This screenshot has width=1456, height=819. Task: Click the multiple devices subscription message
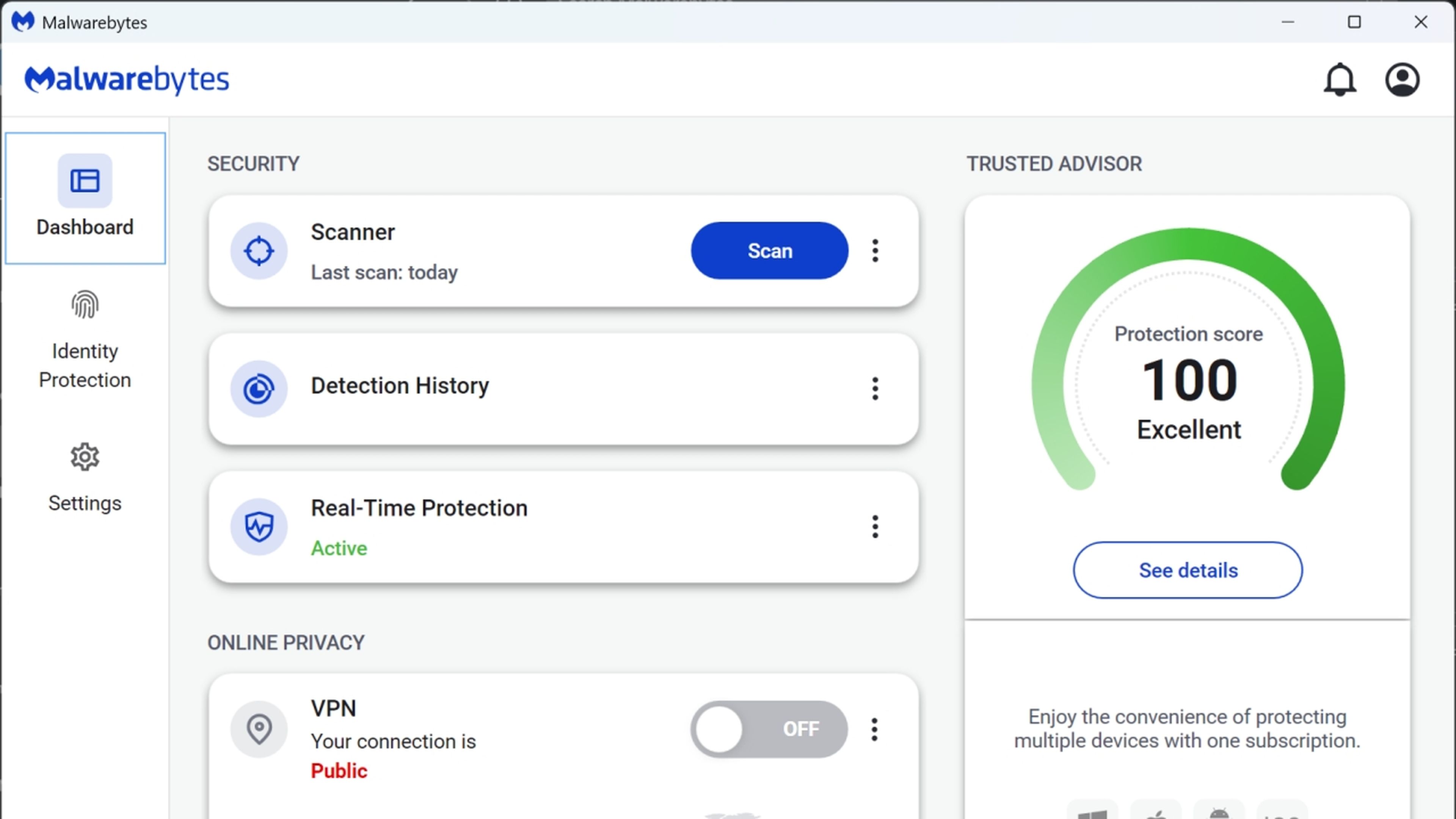pos(1187,728)
